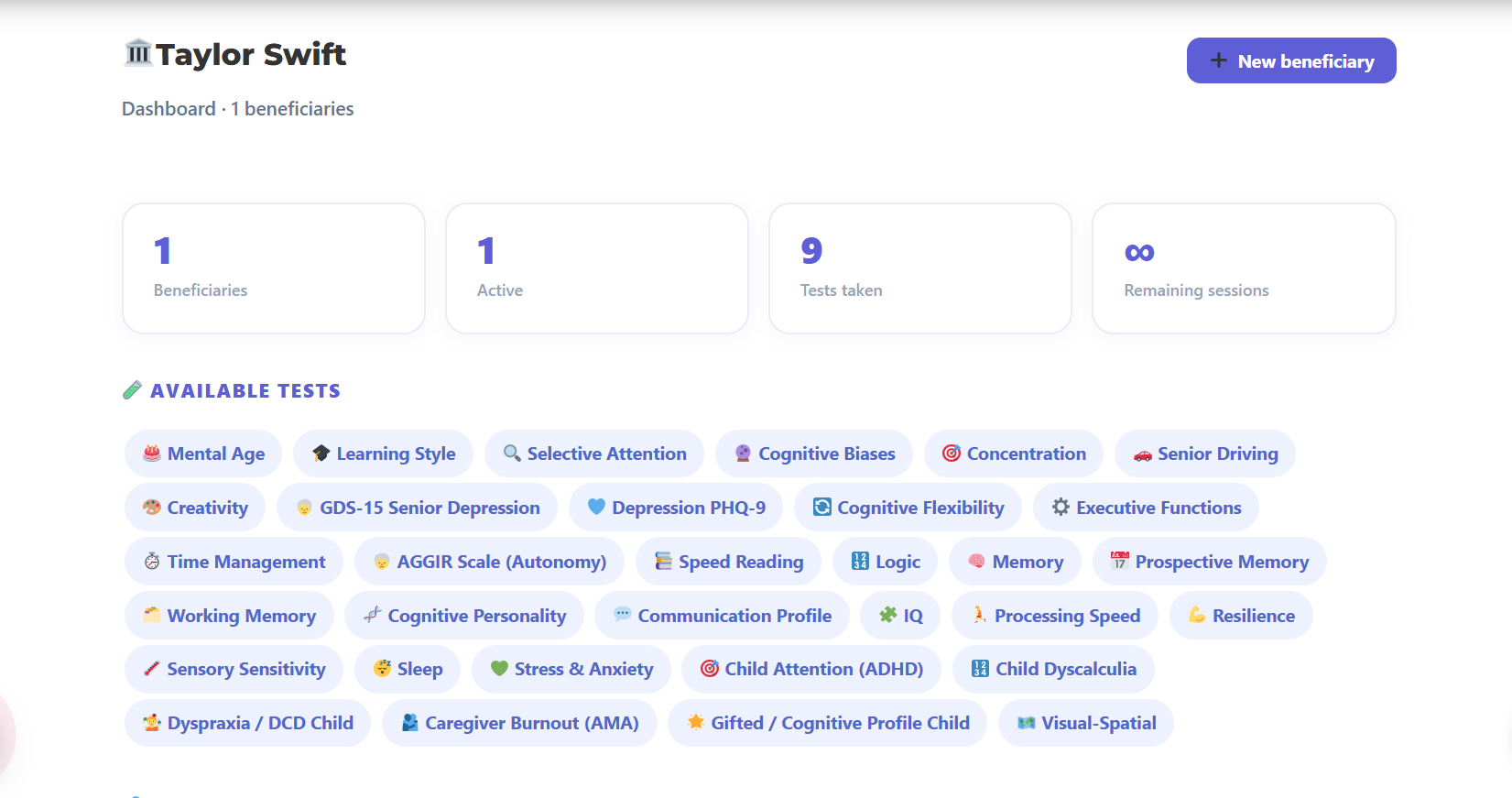Click the DNA icon on Cognitive Personality
This screenshot has height=798, width=1512.
[x=372, y=615]
